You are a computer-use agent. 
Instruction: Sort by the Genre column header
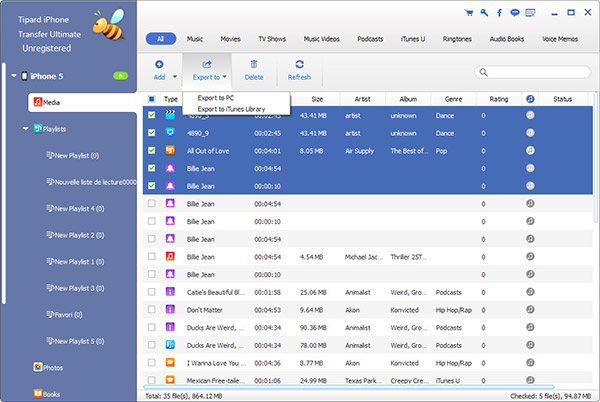453,99
